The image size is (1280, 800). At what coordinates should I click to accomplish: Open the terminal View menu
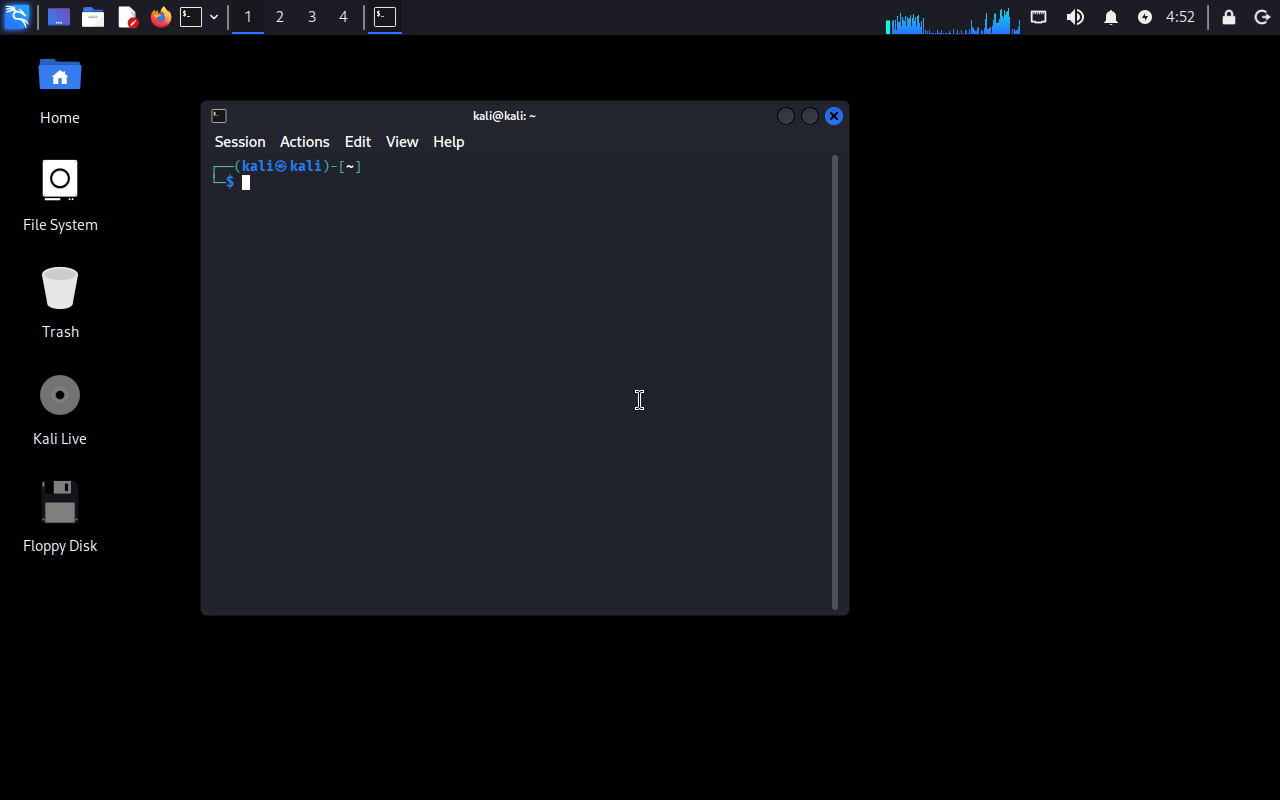[x=402, y=142]
